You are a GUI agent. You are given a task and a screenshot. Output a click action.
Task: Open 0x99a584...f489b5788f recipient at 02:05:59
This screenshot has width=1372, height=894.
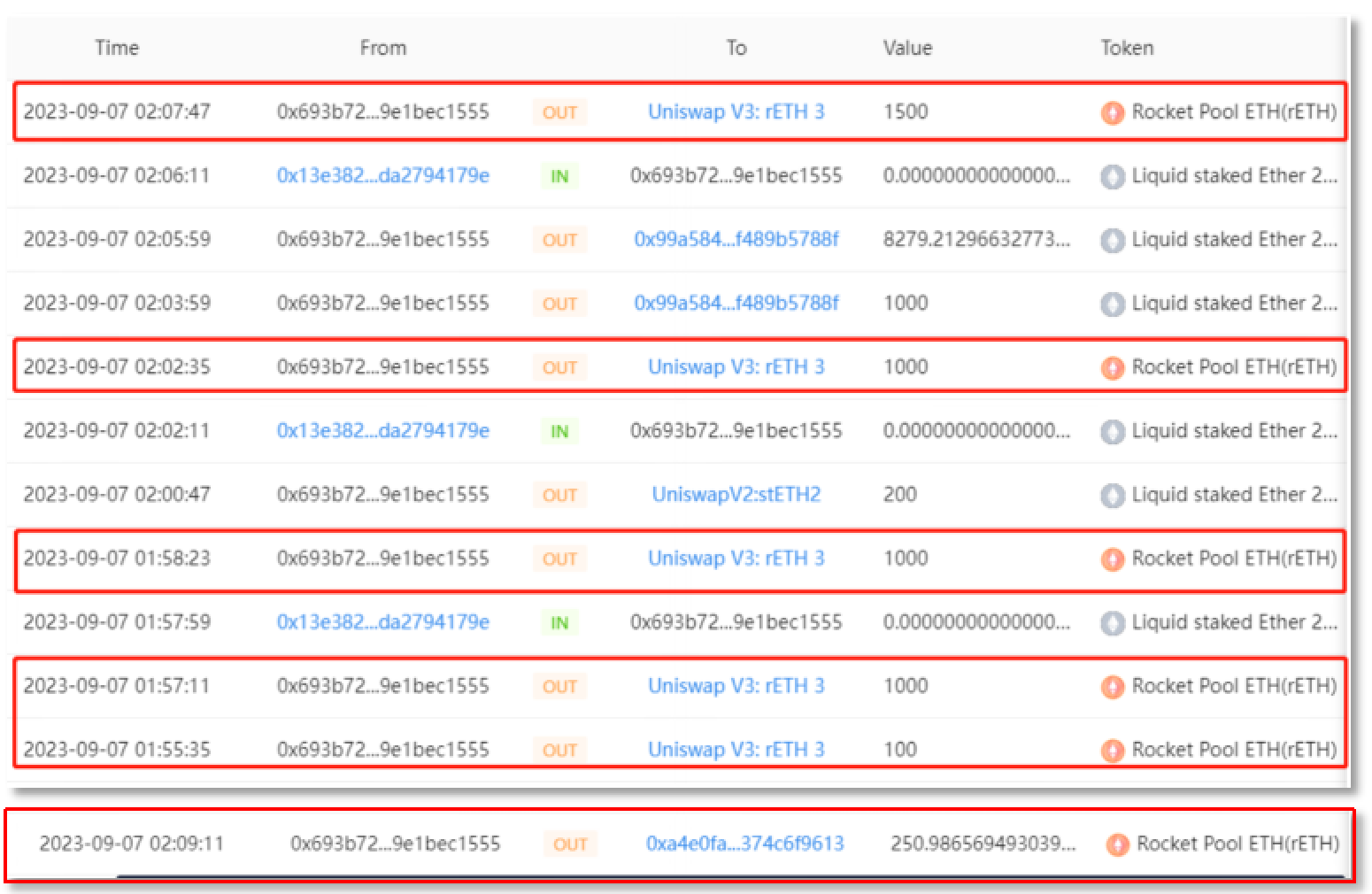pos(736,239)
